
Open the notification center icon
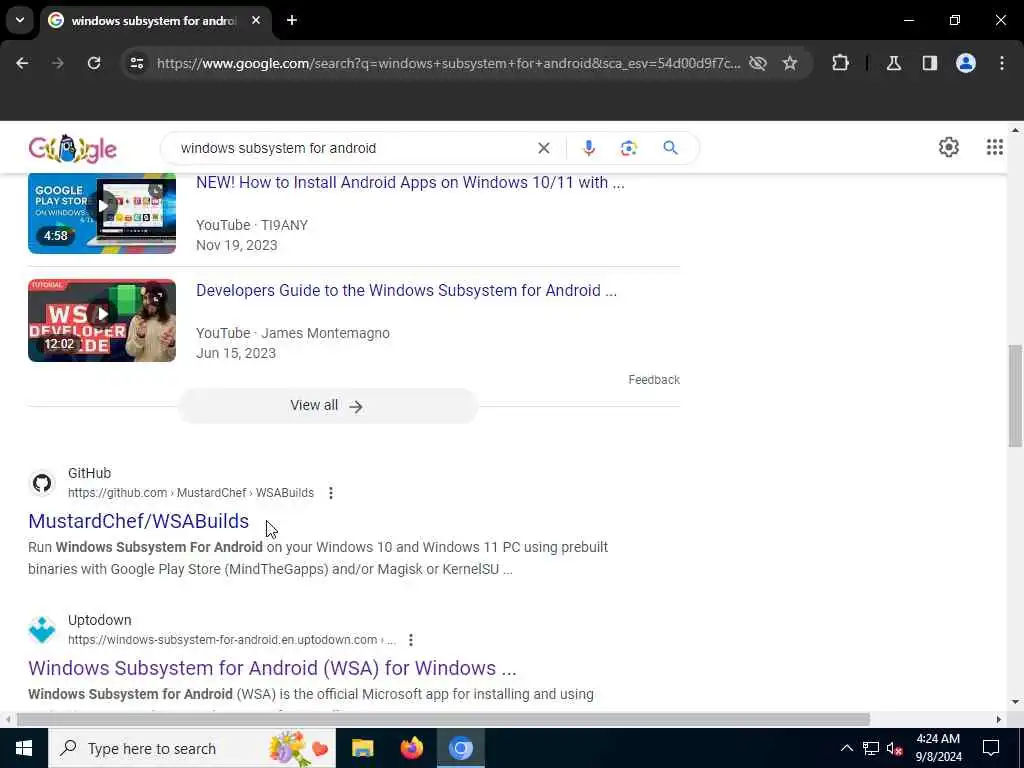click(x=991, y=748)
